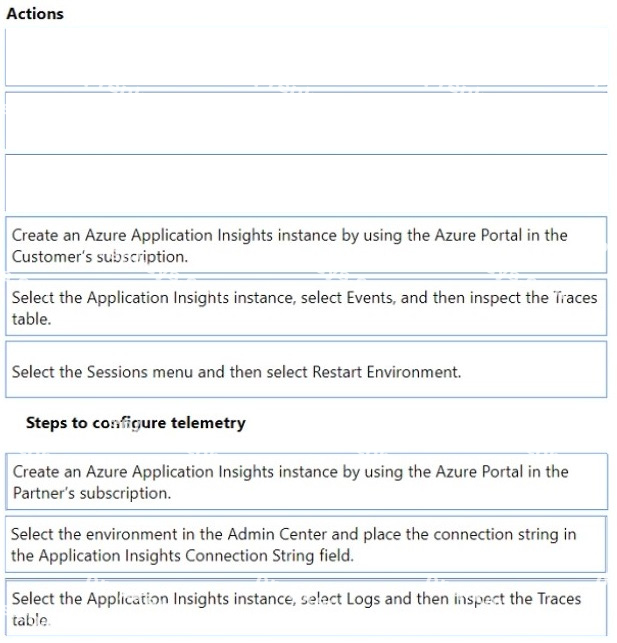Select the Events and Traces table action
The height and width of the screenshot is (643, 617).
click(306, 308)
